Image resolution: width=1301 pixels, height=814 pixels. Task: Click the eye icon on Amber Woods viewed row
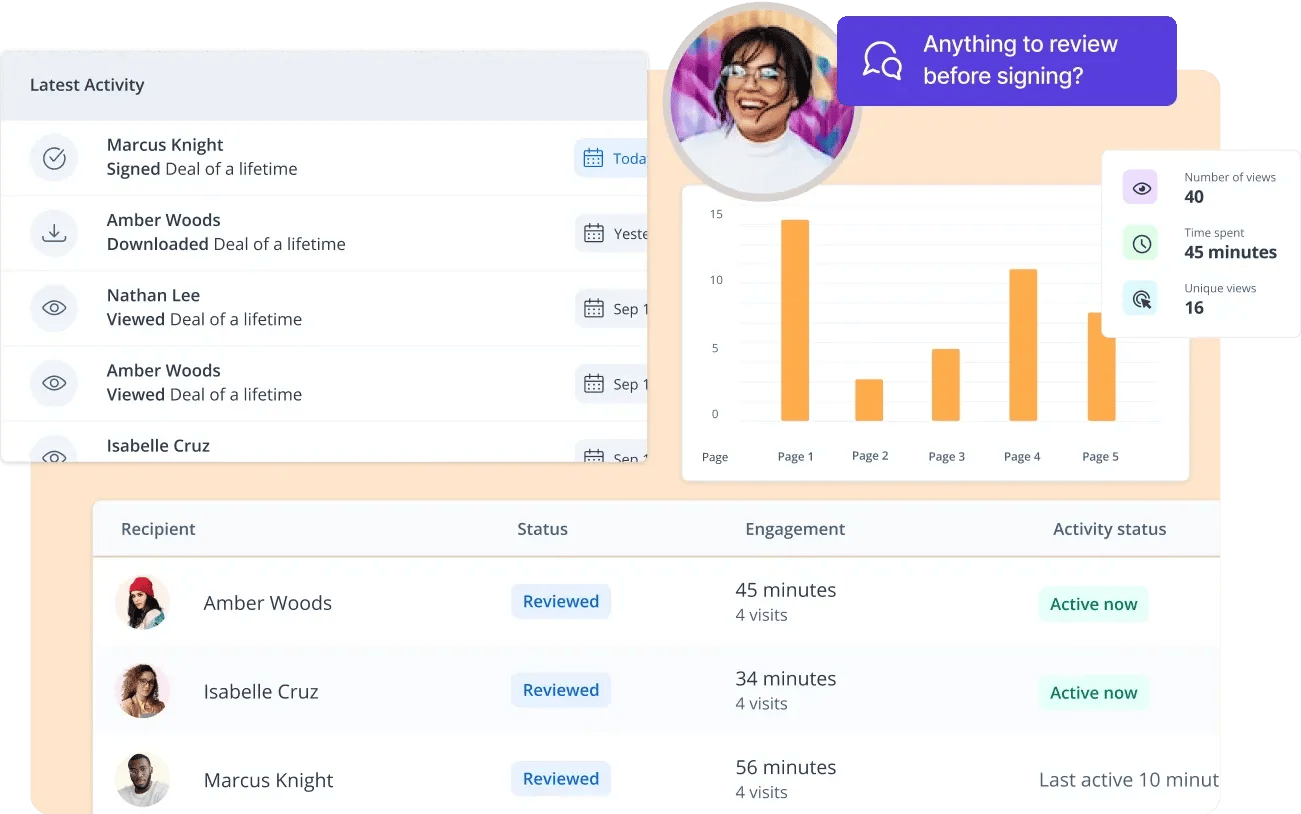click(x=54, y=383)
